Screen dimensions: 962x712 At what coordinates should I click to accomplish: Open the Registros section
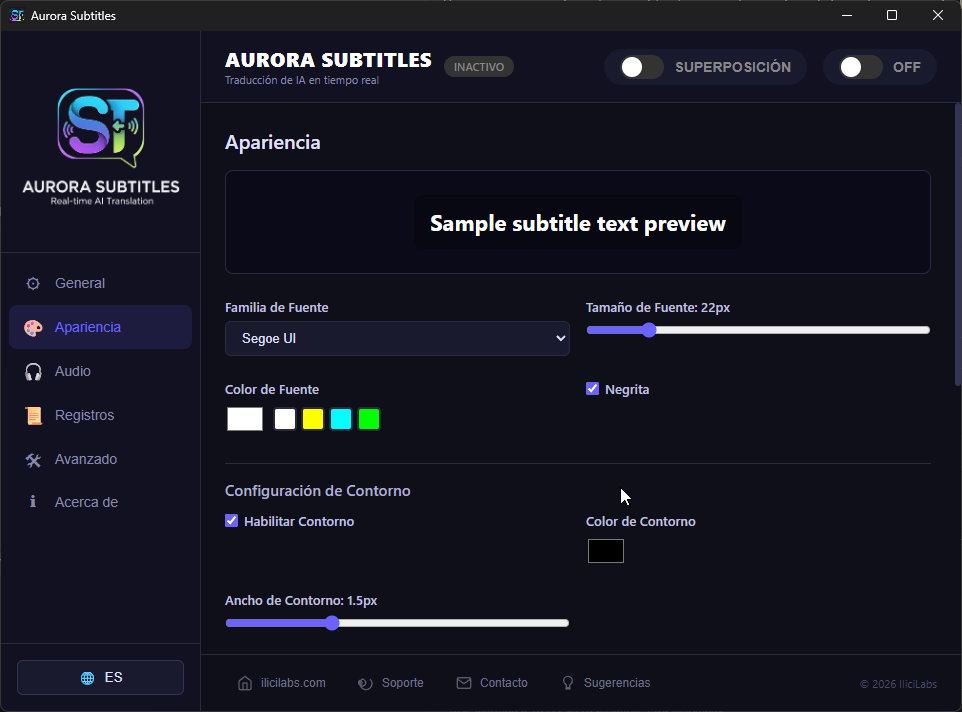101,416
